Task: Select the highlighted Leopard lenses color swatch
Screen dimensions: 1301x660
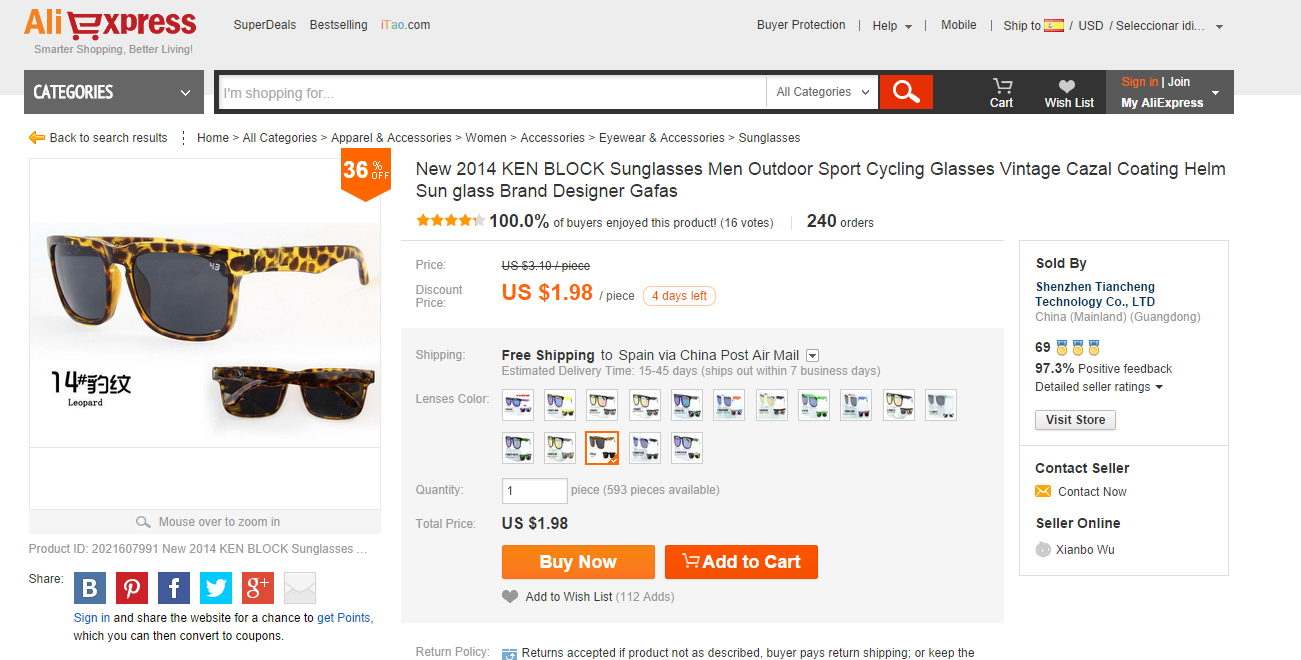Action: [x=602, y=448]
